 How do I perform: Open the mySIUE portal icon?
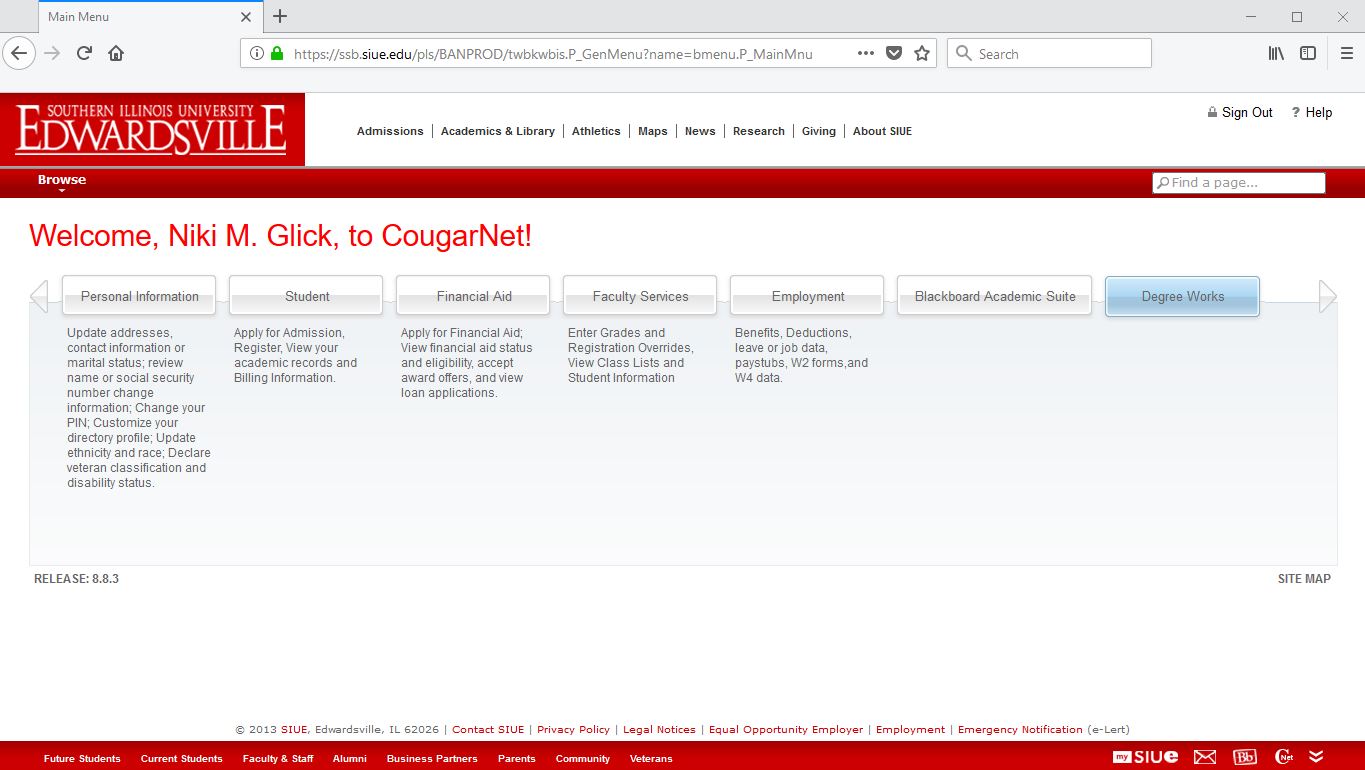1145,757
